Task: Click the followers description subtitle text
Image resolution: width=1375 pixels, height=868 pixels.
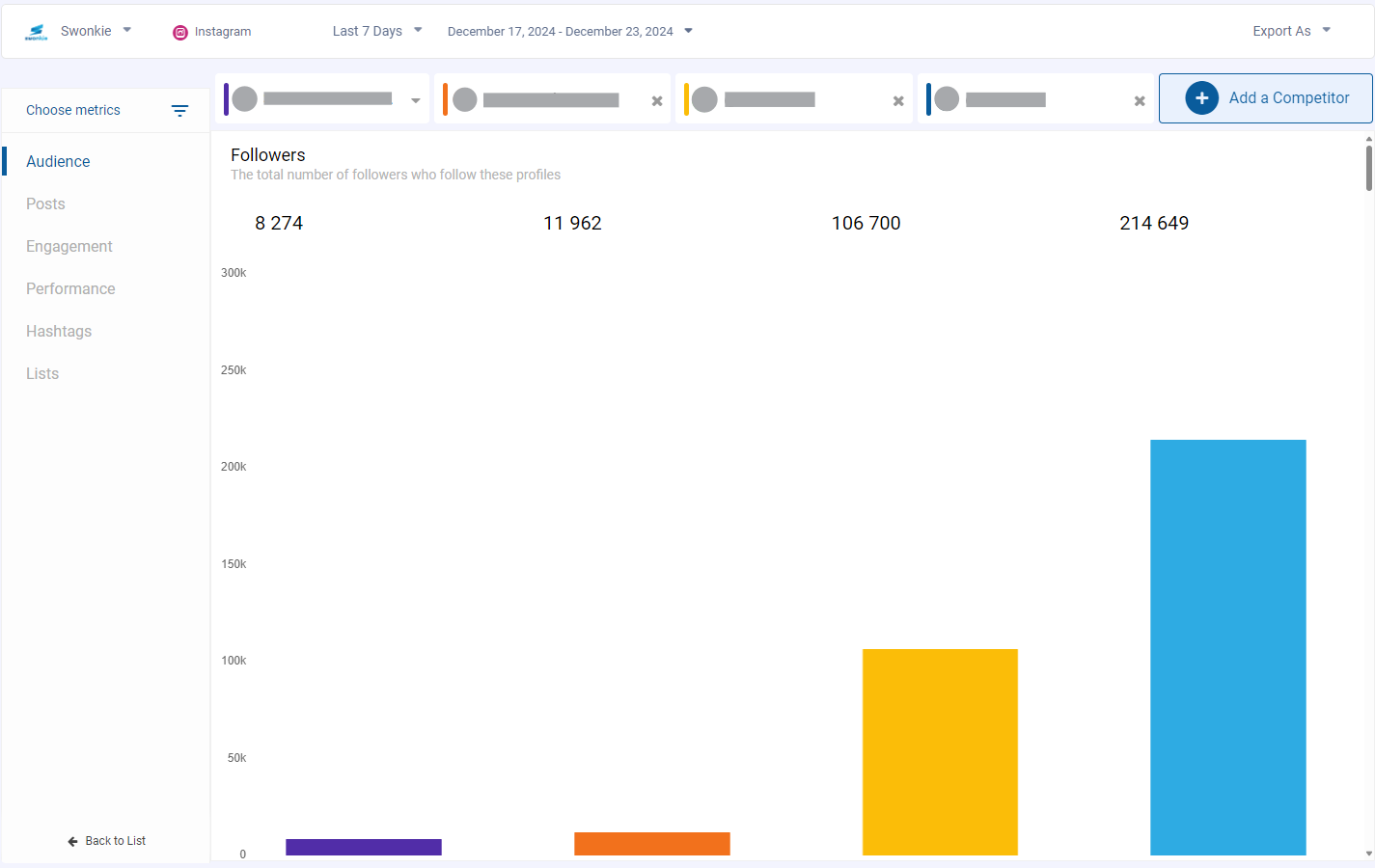Action: (x=396, y=175)
